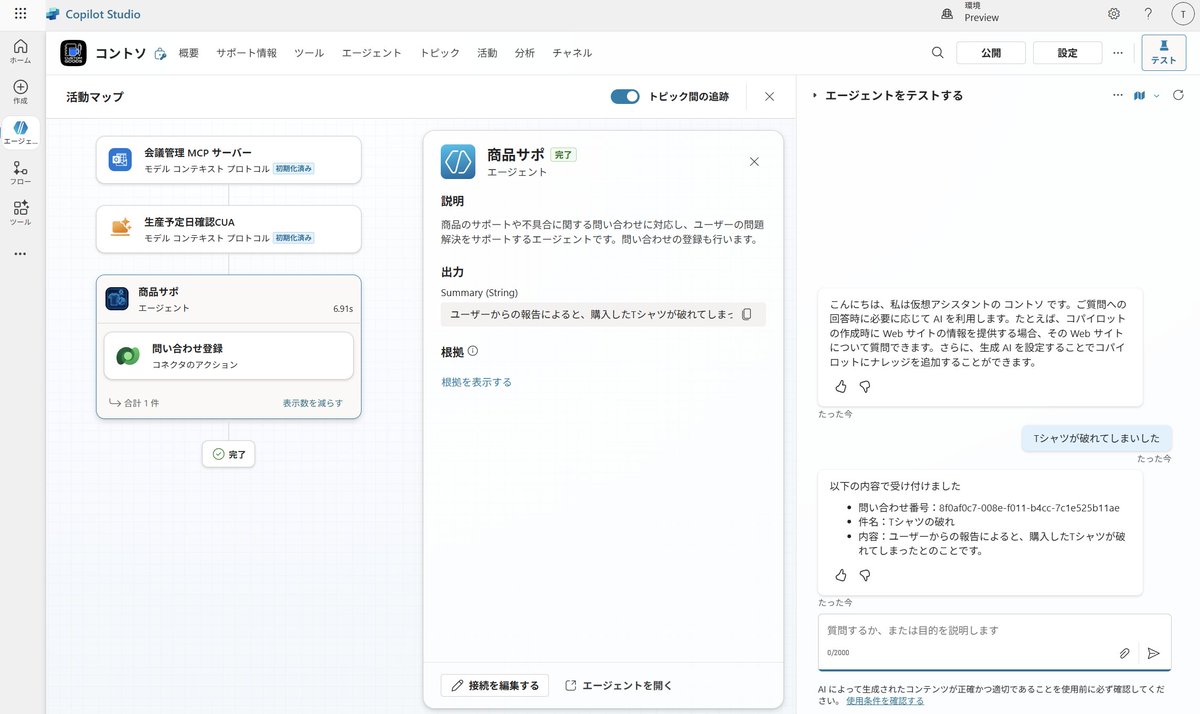Image resolution: width=1200 pixels, height=714 pixels.
Task: Open the app launcher waffle icon
Action: point(20,14)
